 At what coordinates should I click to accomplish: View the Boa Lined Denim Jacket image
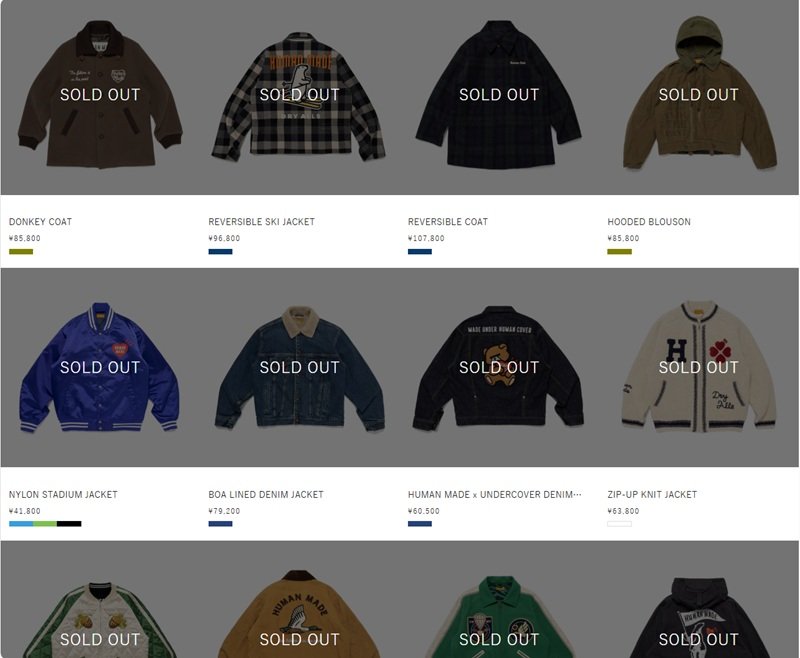coord(299,367)
